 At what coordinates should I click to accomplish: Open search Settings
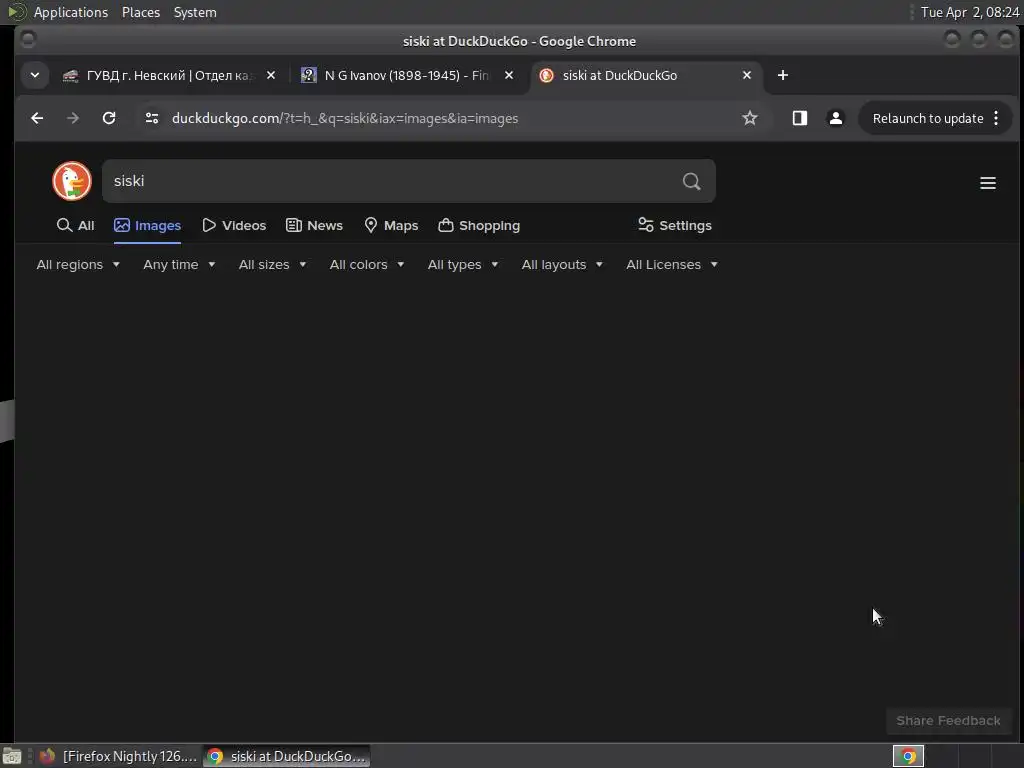(x=675, y=225)
